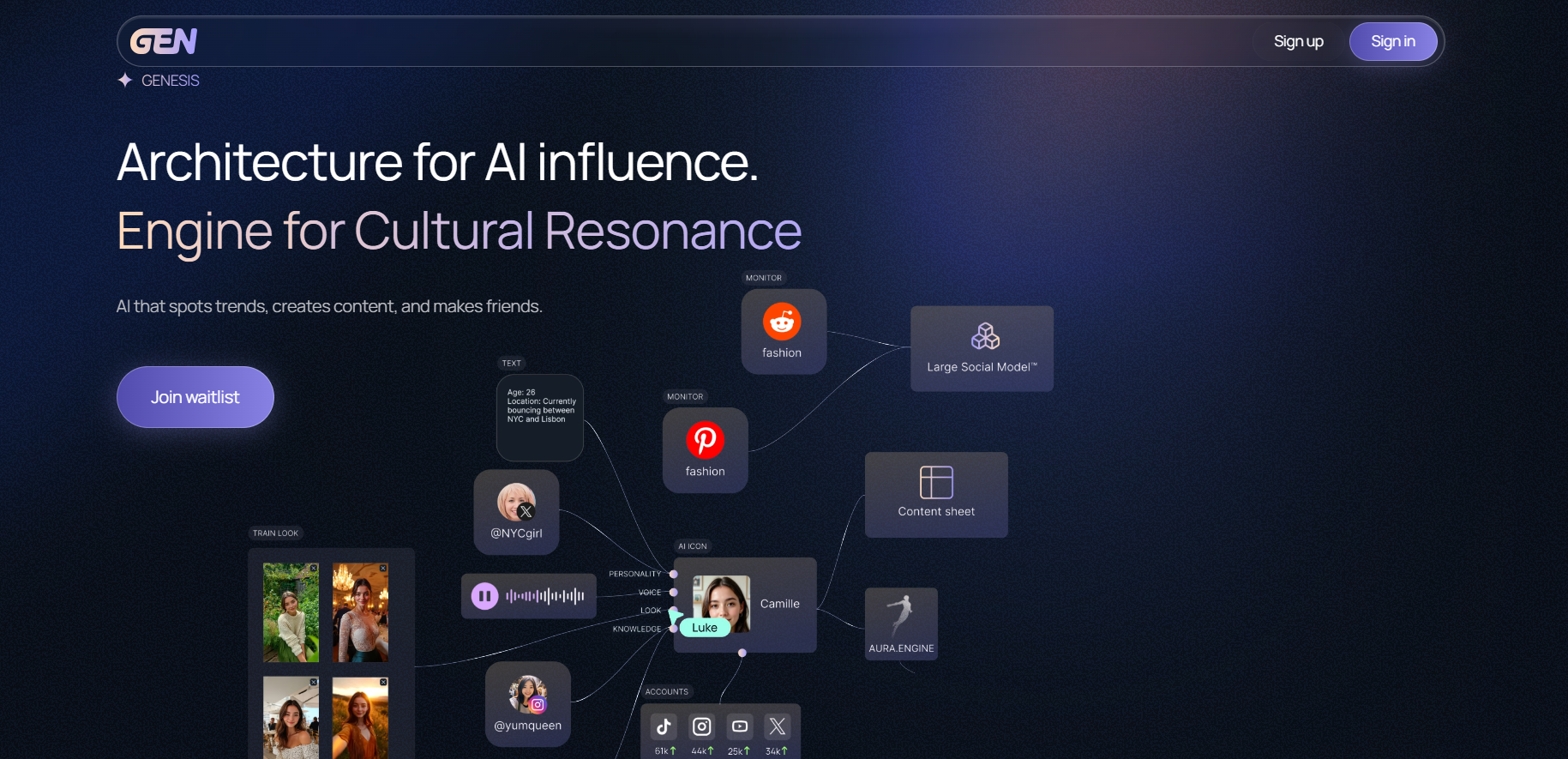Click the Large Social Model cubes icon
This screenshot has height=759, width=1568.
pos(985,336)
